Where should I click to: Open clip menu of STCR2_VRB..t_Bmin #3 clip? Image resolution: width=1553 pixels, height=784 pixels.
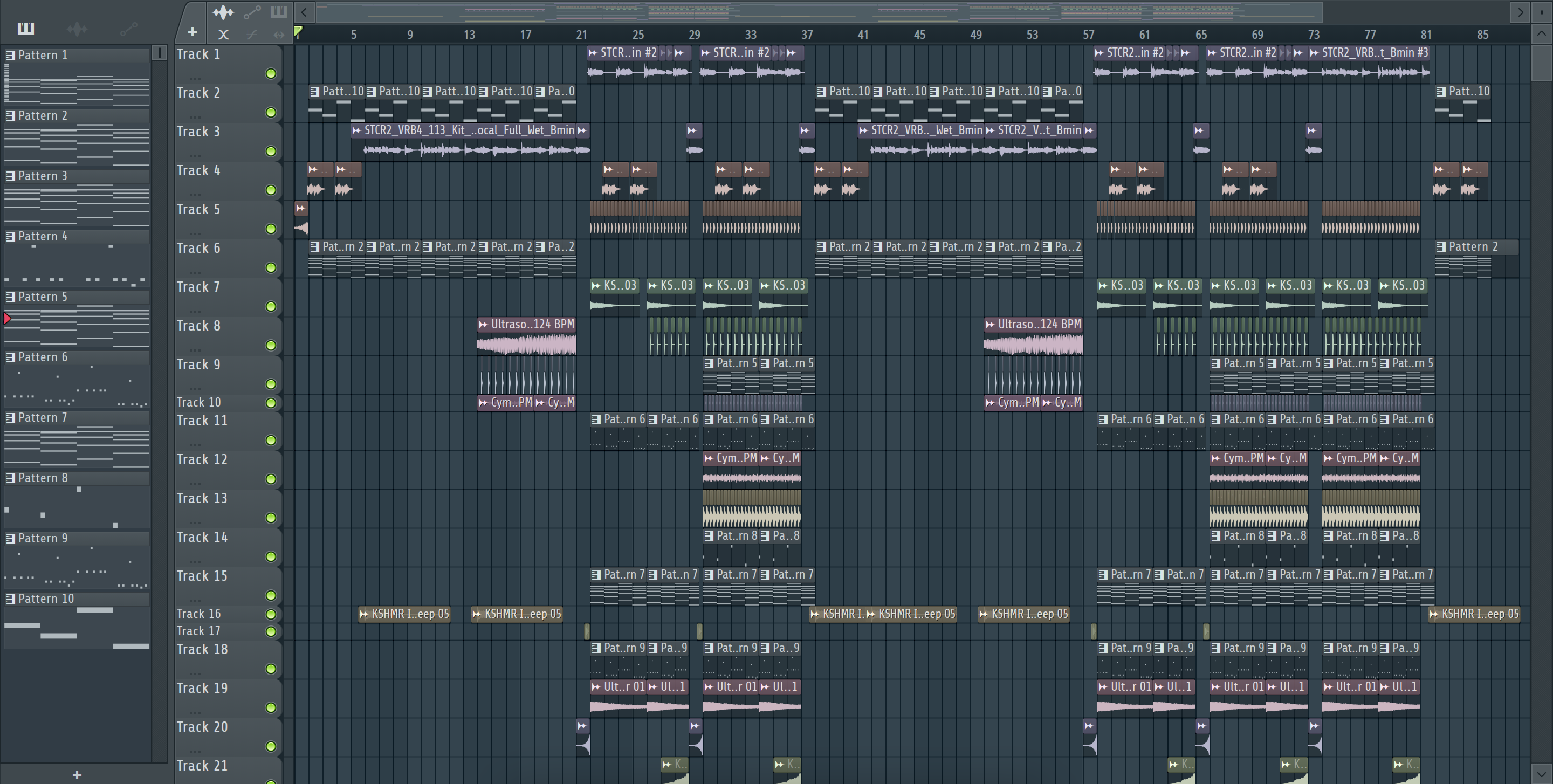[1315, 52]
